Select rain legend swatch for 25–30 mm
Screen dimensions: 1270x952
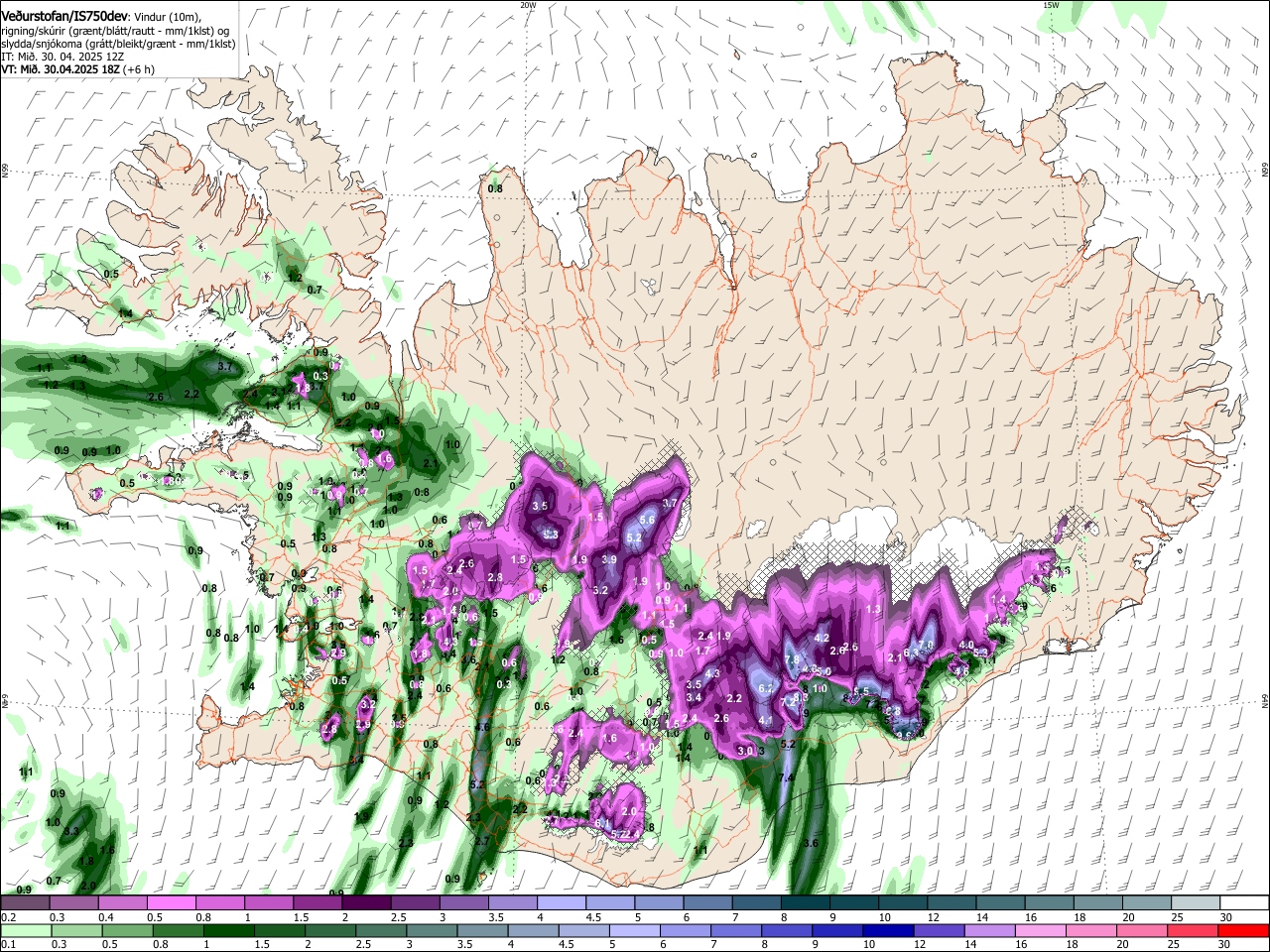click(1194, 930)
